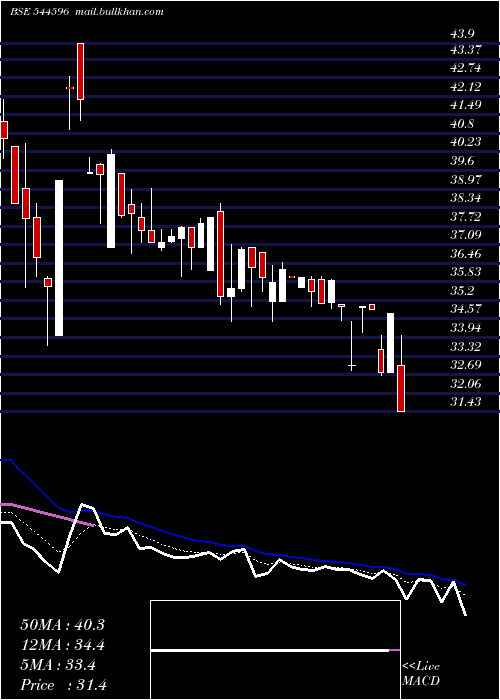Image resolution: width=500 pixels, height=700 pixels.
Task: Click the 12MA : 34.4 readout
Action: point(62,645)
